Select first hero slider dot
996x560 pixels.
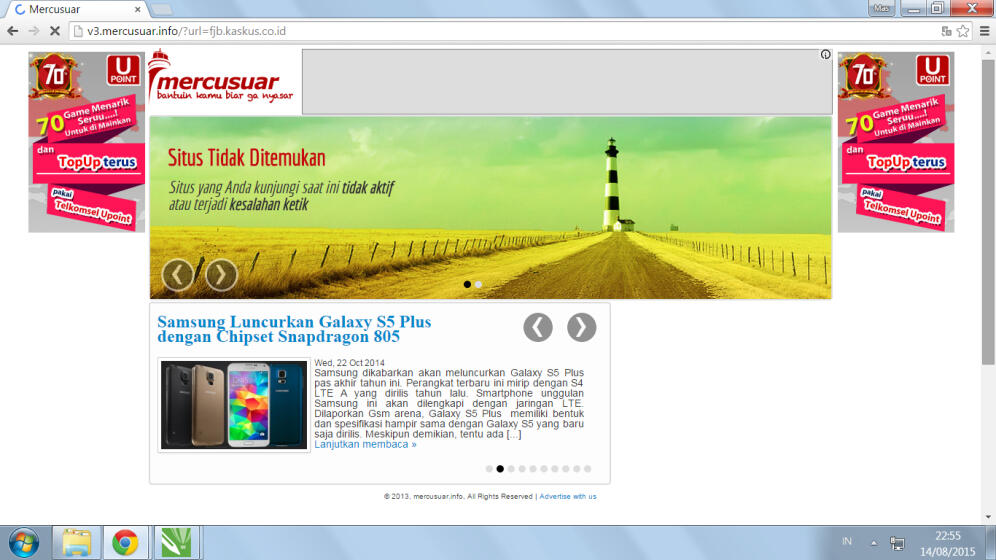(x=468, y=284)
